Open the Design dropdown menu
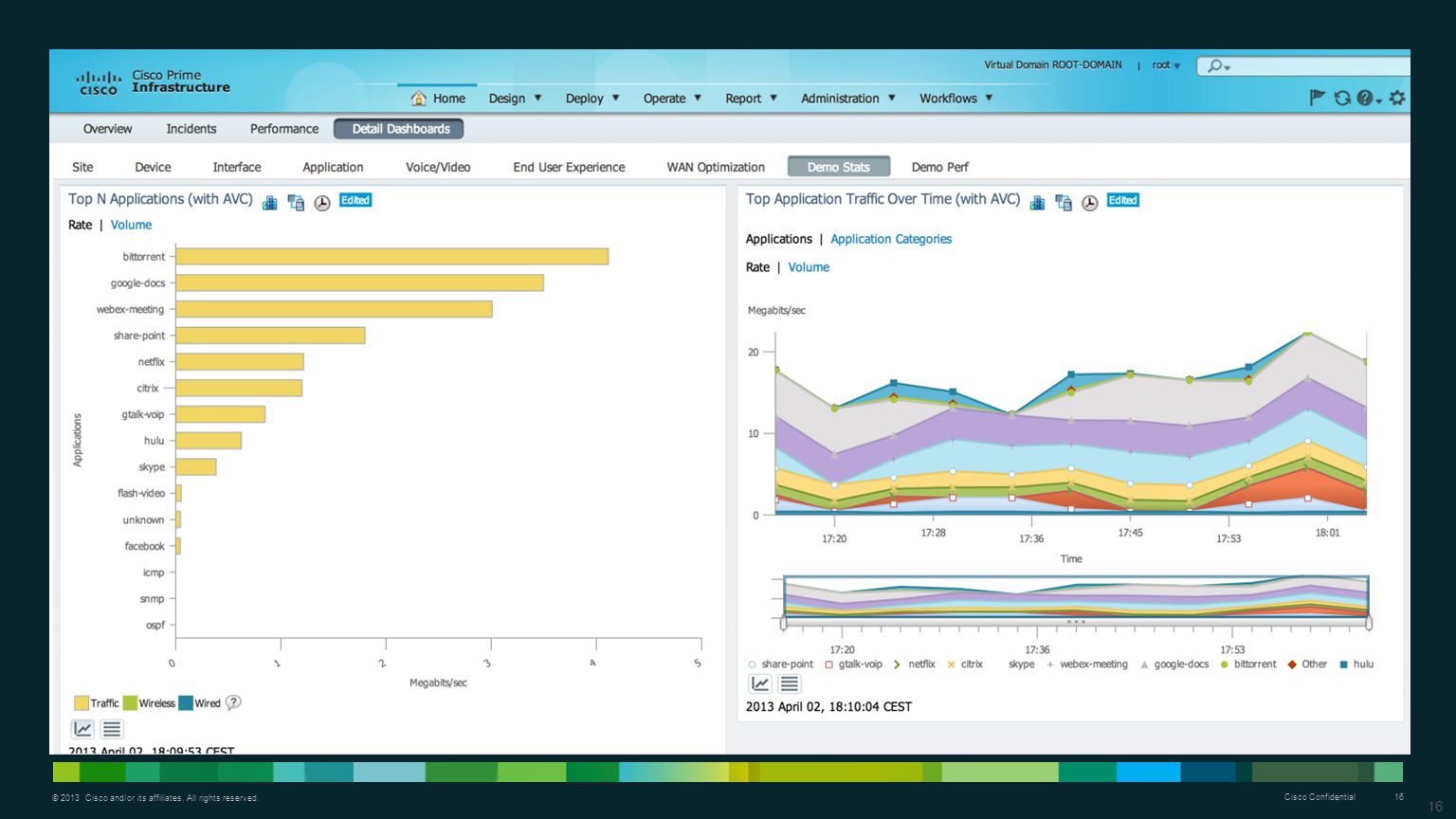Screen dimensions: 1456x819 (x=515, y=99)
